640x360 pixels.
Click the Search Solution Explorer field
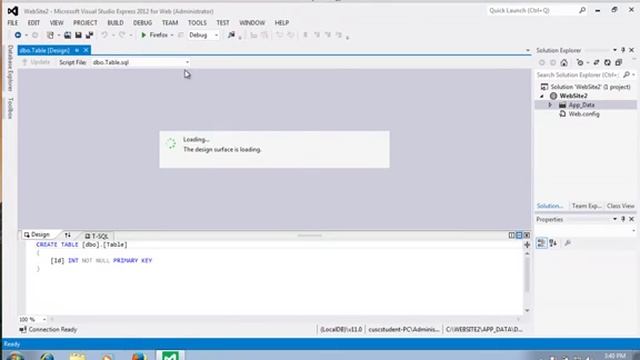pos(578,75)
